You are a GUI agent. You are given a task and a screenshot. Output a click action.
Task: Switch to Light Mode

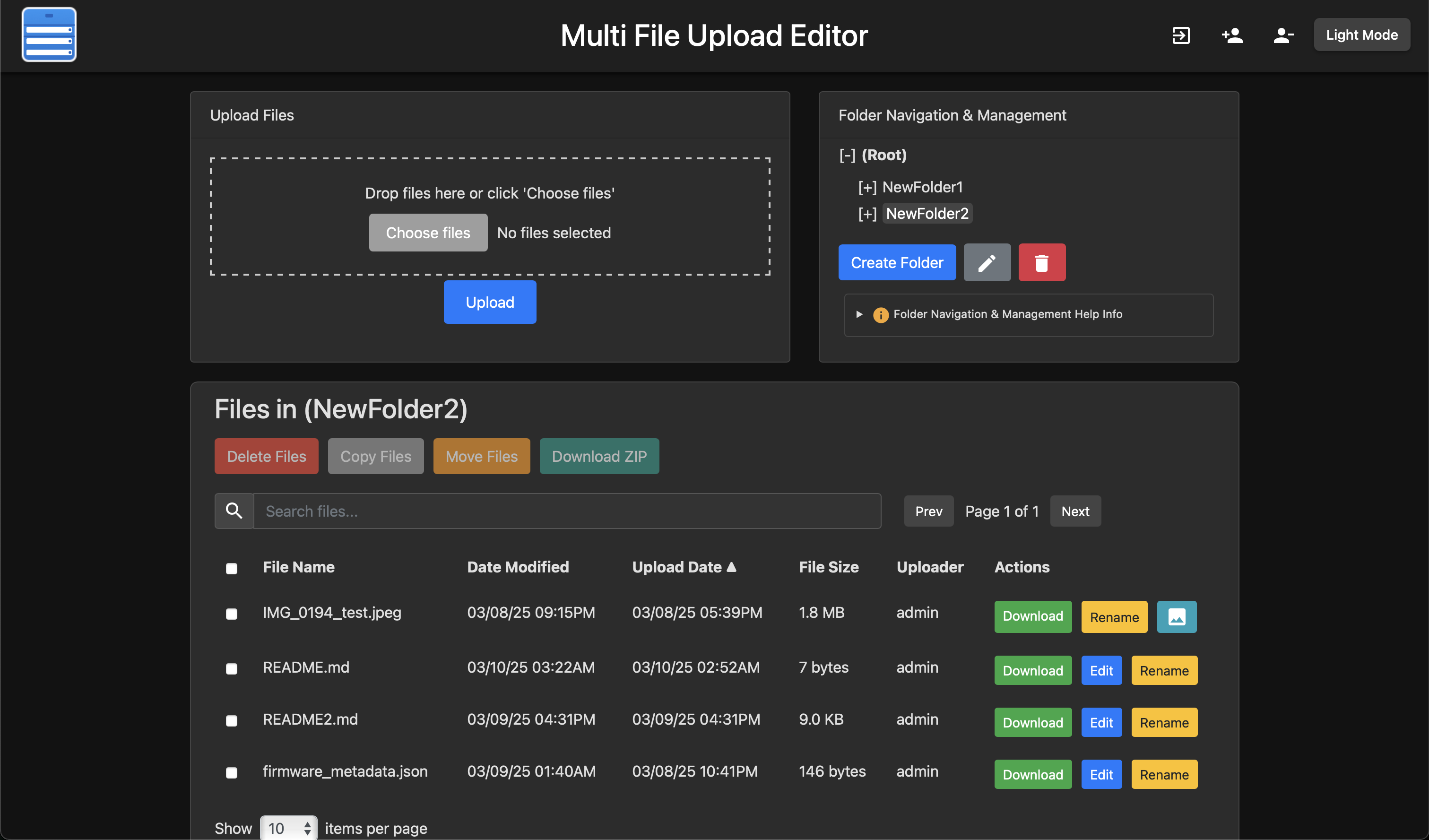1361,35
